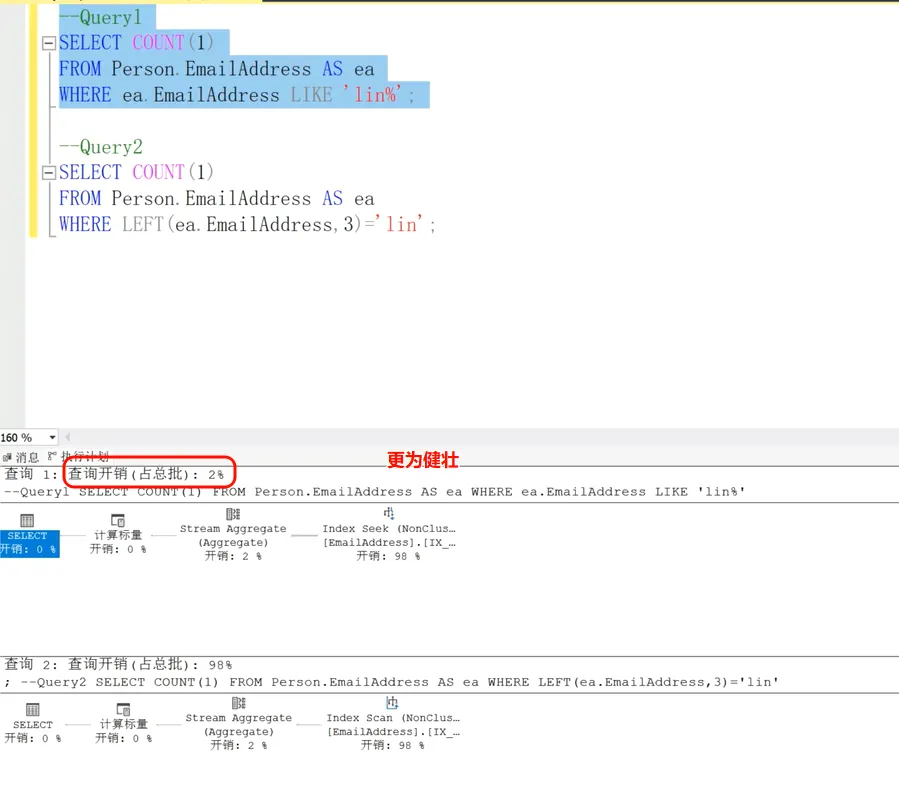899x793 pixels.
Task: Click the LEFT function keyword in Query2
Action: (143, 225)
